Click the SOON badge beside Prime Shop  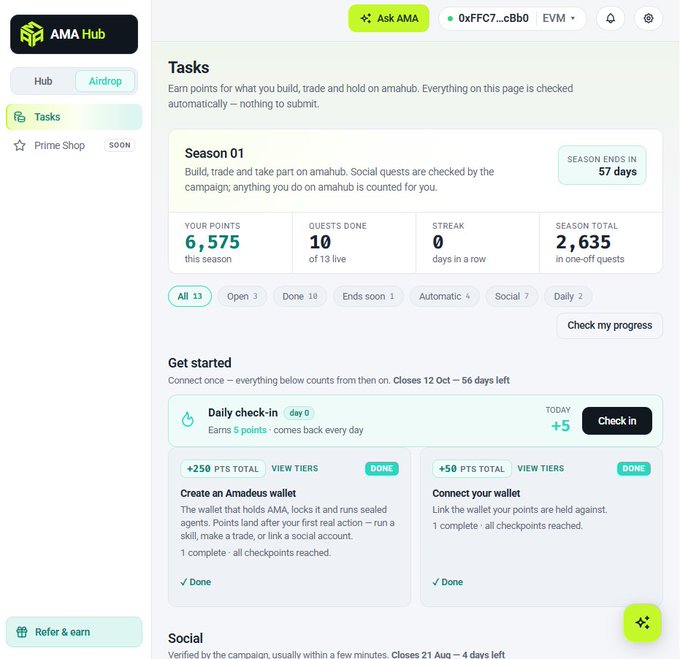click(x=120, y=145)
